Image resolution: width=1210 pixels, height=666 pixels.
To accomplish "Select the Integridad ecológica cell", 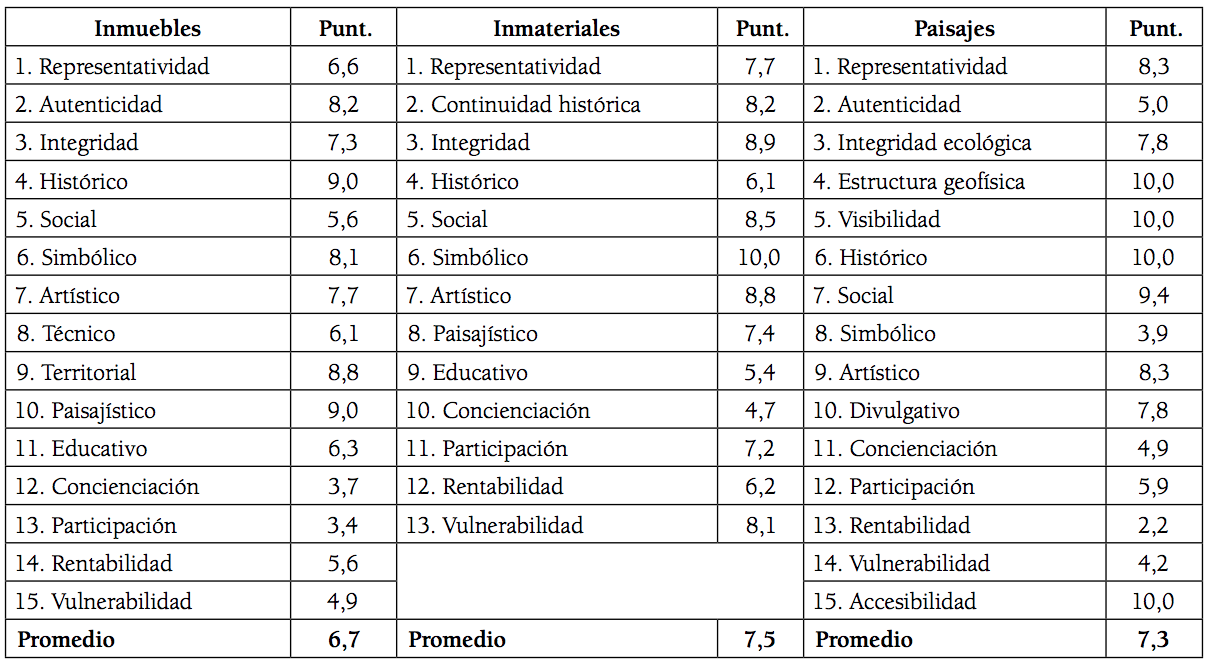I will pos(921,143).
